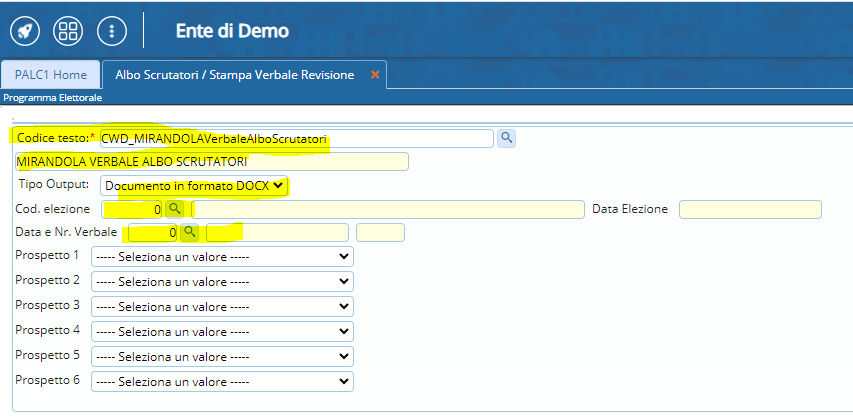Click into the Codice testo input field

(296, 138)
